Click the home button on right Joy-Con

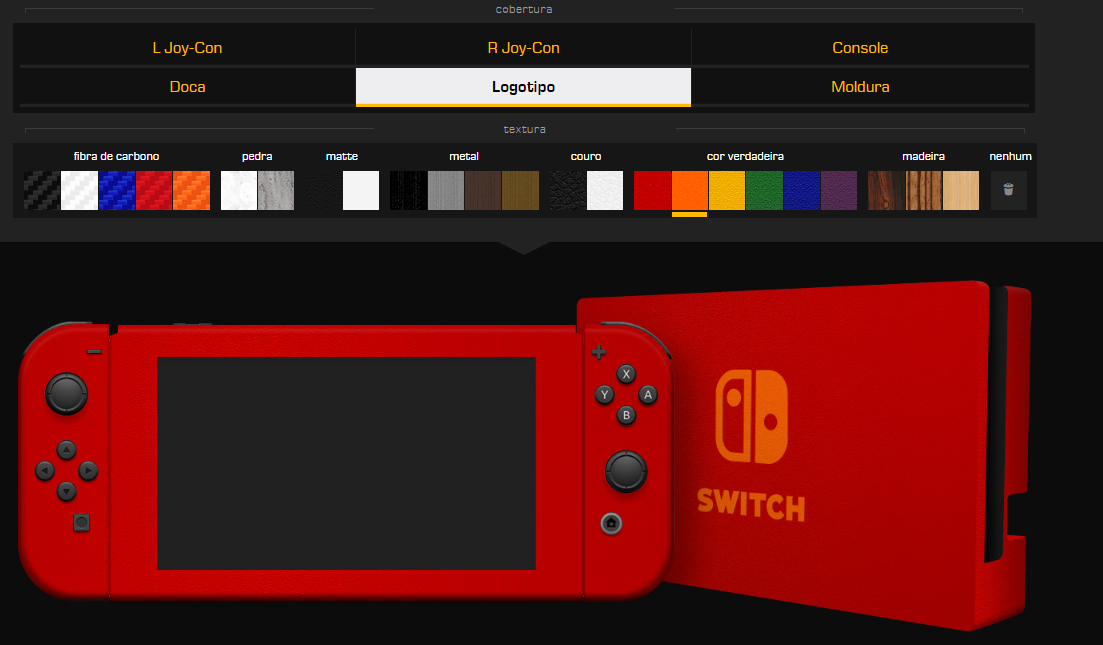click(611, 523)
